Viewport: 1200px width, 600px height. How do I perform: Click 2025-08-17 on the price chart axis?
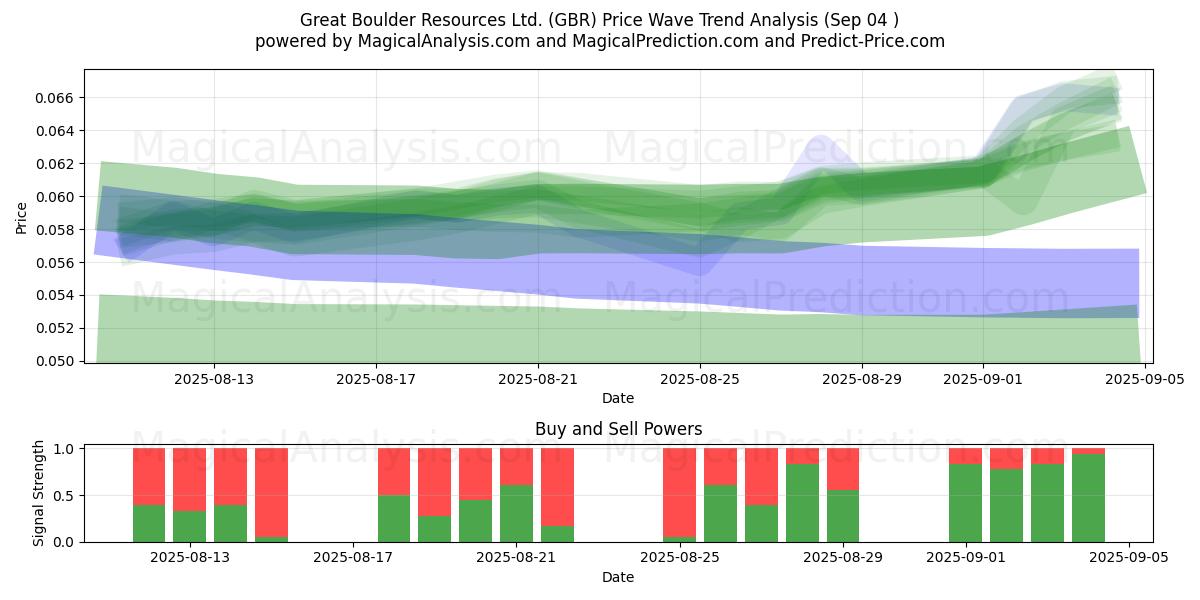tap(376, 379)
